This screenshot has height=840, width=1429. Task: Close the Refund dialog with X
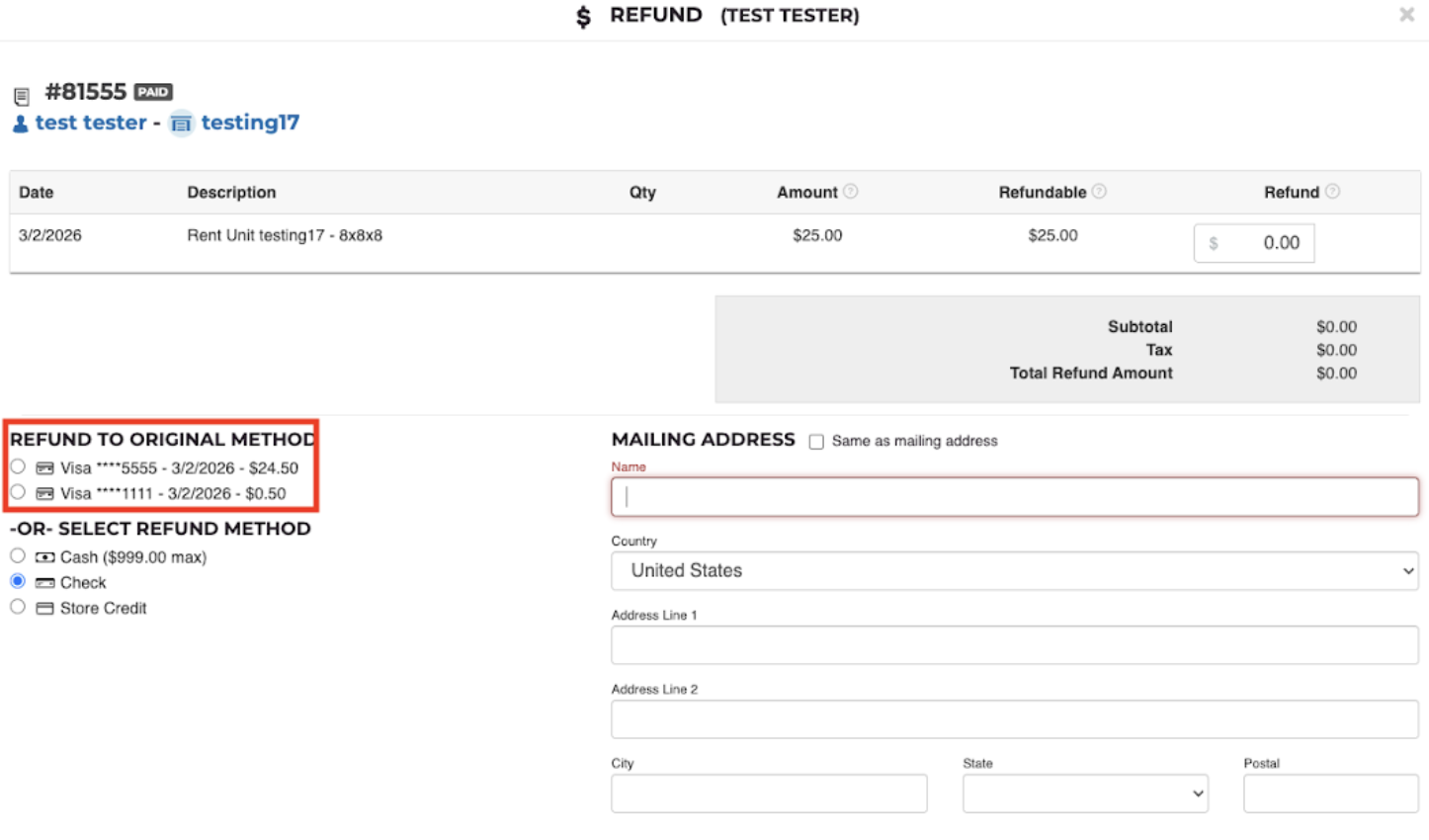(x=1406, y=15)
